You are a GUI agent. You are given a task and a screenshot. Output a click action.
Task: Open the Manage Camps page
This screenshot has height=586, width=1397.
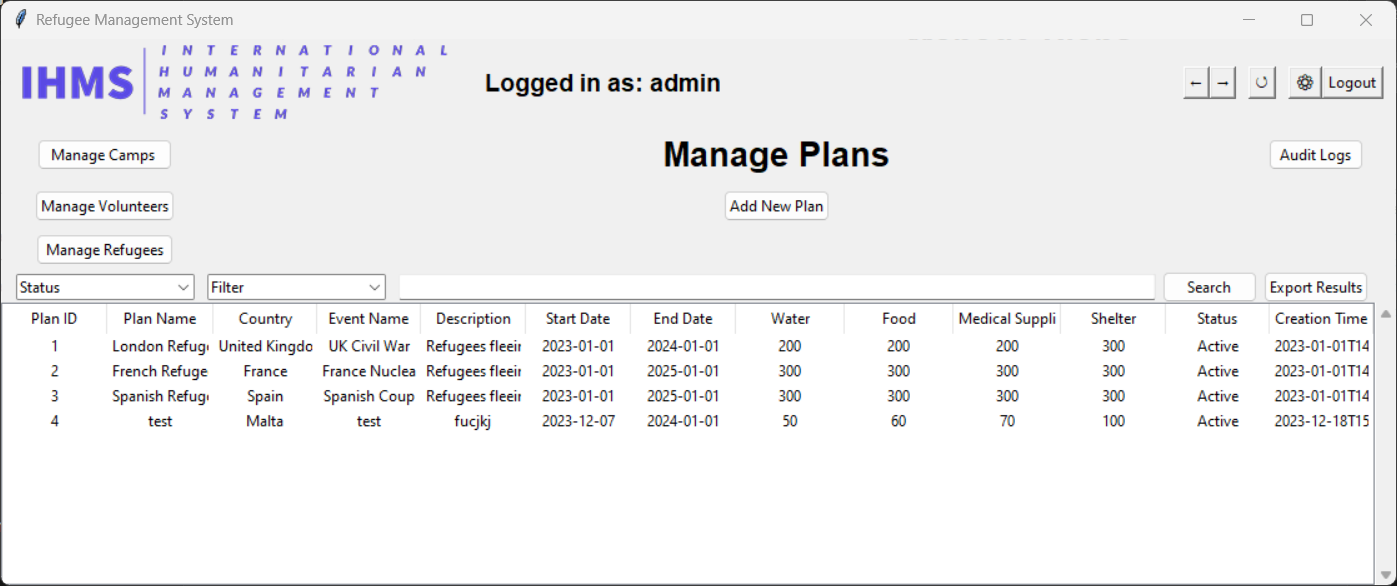tap(104, 155)
